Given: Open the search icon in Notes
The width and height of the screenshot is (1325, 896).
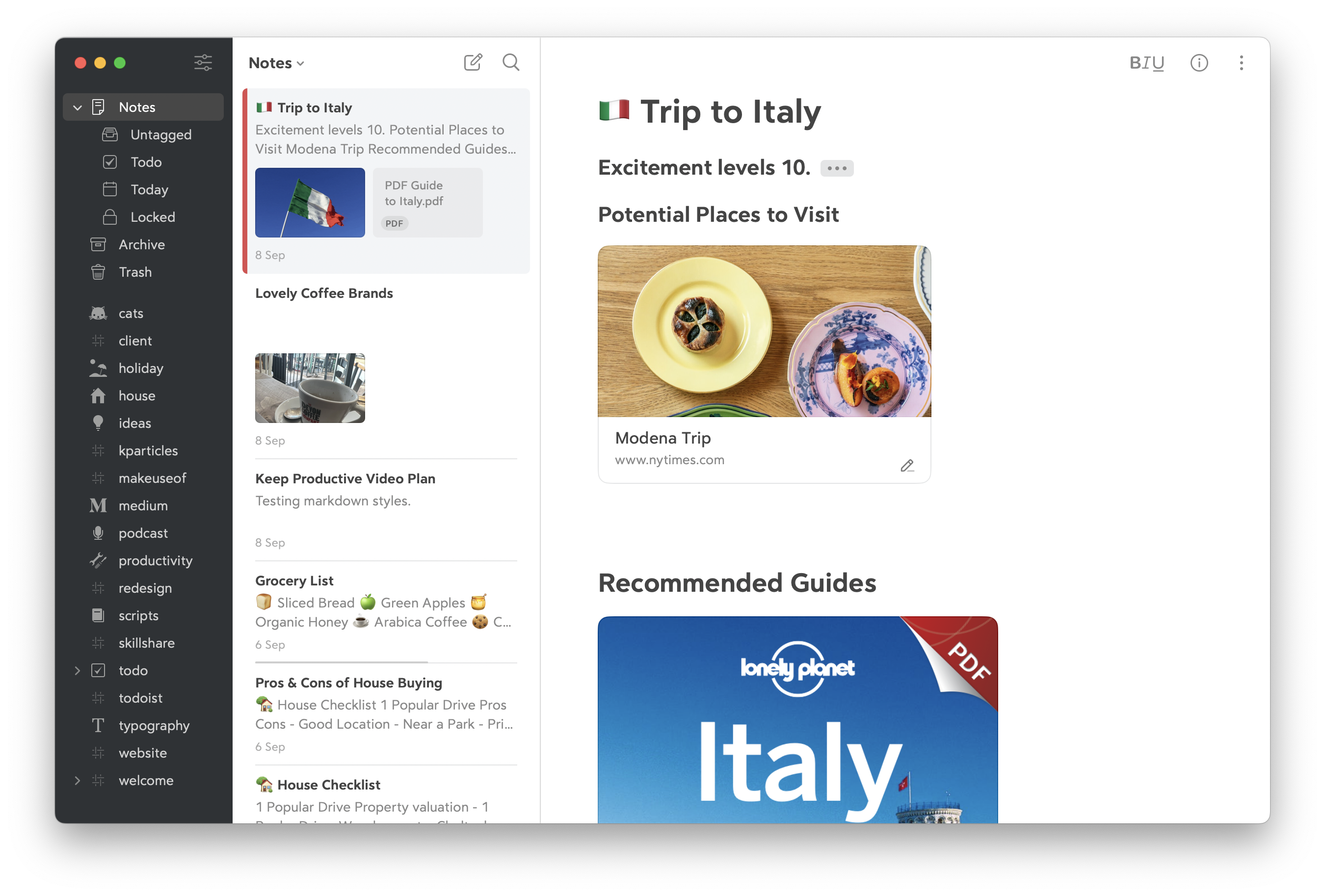Looking at the screenshot, I should coord(510,62).
